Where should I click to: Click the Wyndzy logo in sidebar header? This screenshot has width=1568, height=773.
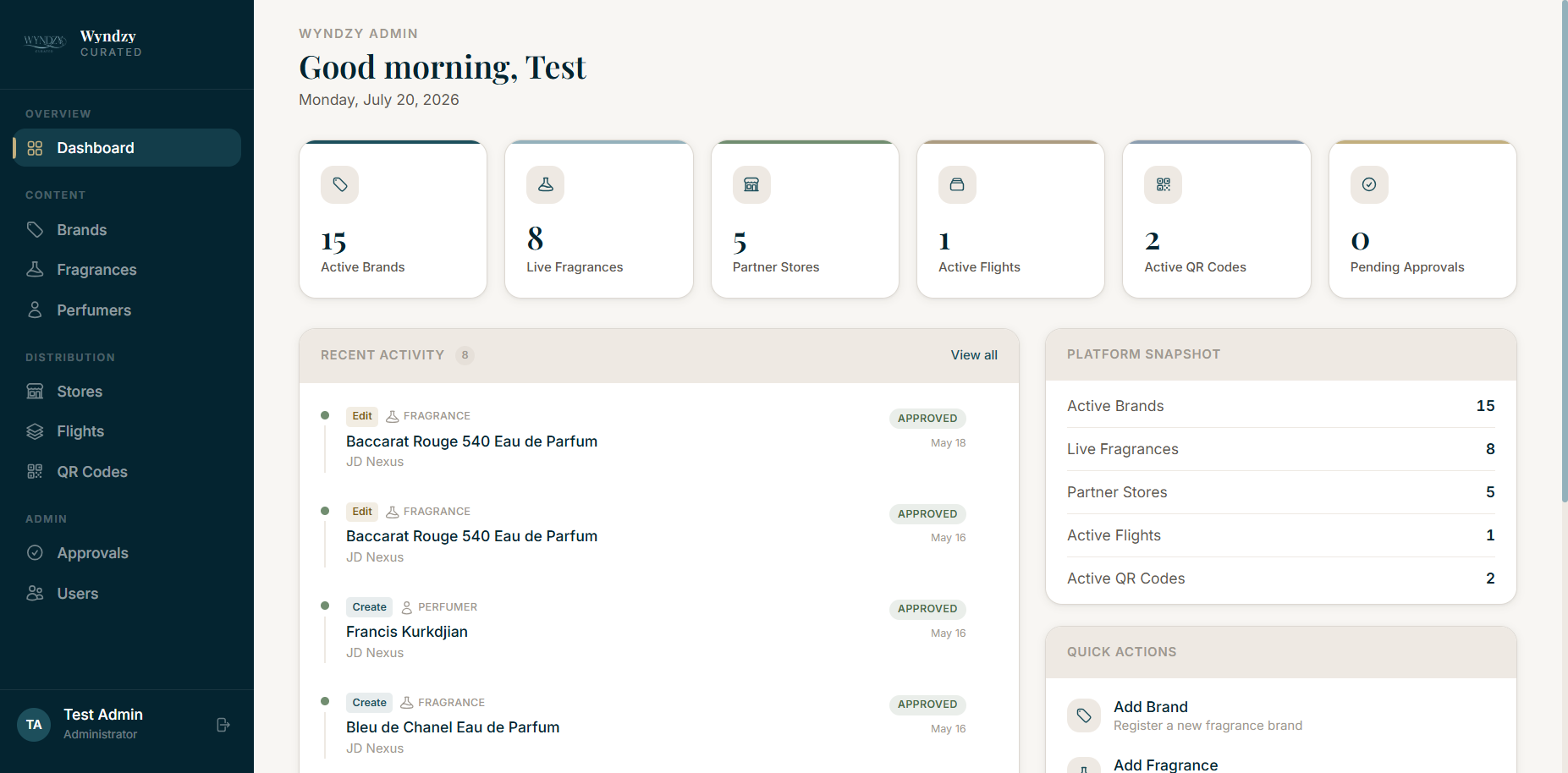point(45,42)
